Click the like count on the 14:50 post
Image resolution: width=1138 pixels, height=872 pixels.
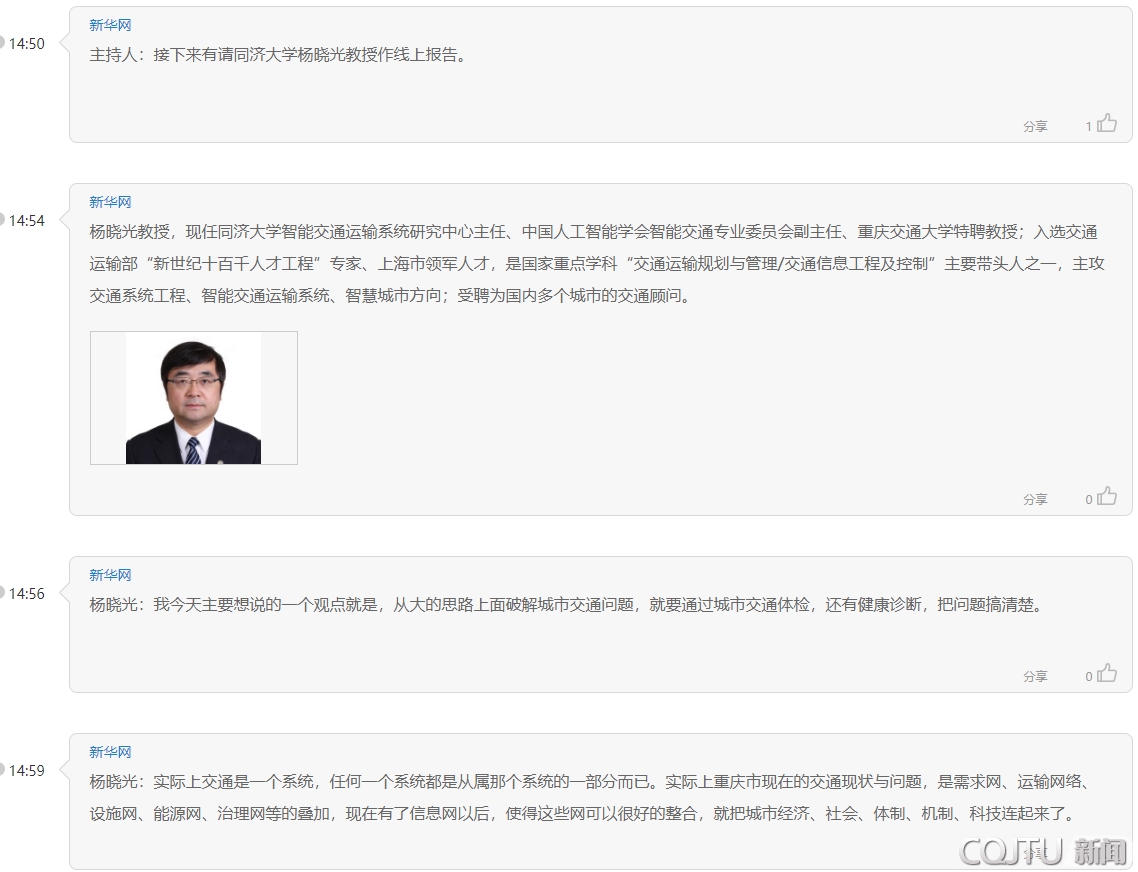1088,127
